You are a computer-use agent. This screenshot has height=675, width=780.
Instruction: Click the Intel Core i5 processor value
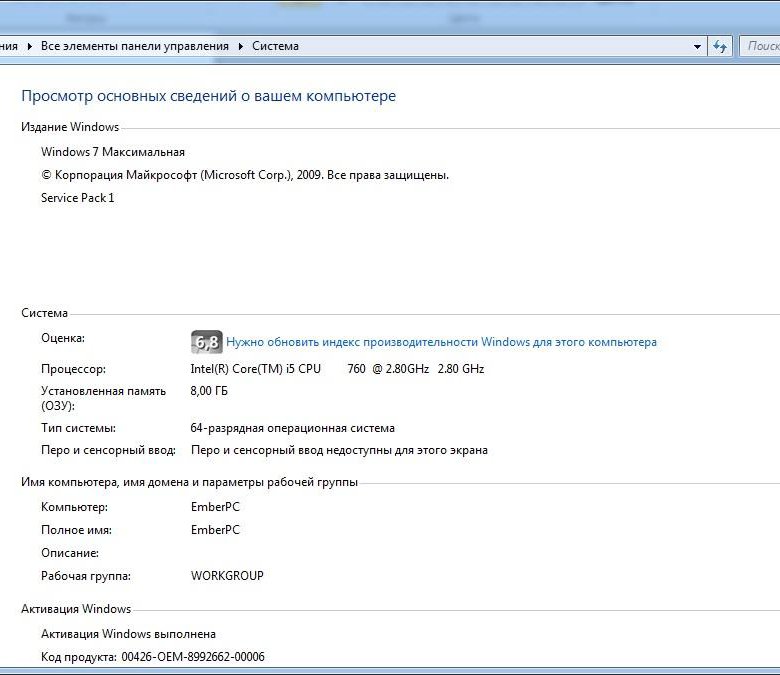(x=337, y=369)
